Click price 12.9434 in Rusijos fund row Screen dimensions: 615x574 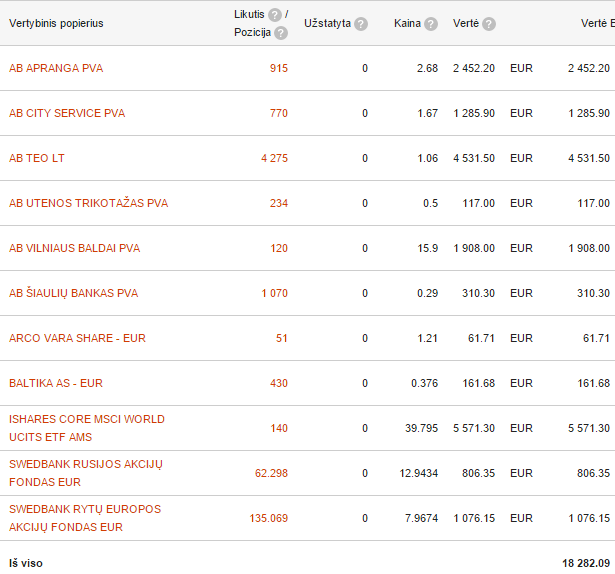tap(419, 473)
